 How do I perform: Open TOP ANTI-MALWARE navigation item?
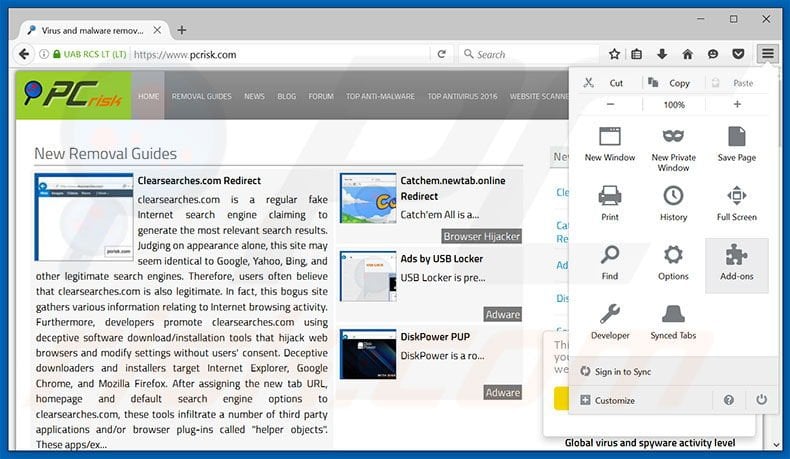(380, 96)
